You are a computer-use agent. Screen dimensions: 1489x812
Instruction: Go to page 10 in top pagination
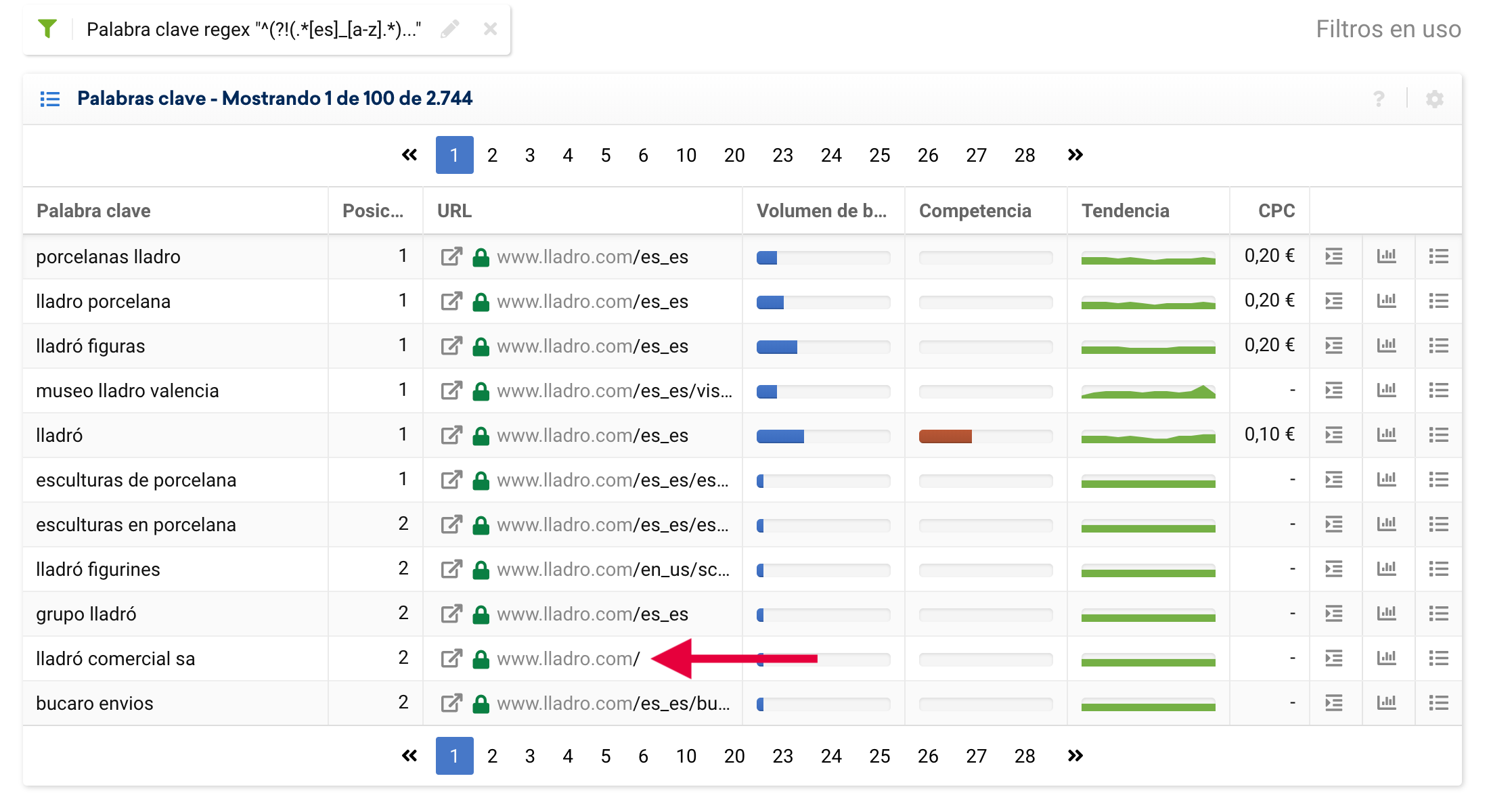pyautogui.click(x=686, y=155)
